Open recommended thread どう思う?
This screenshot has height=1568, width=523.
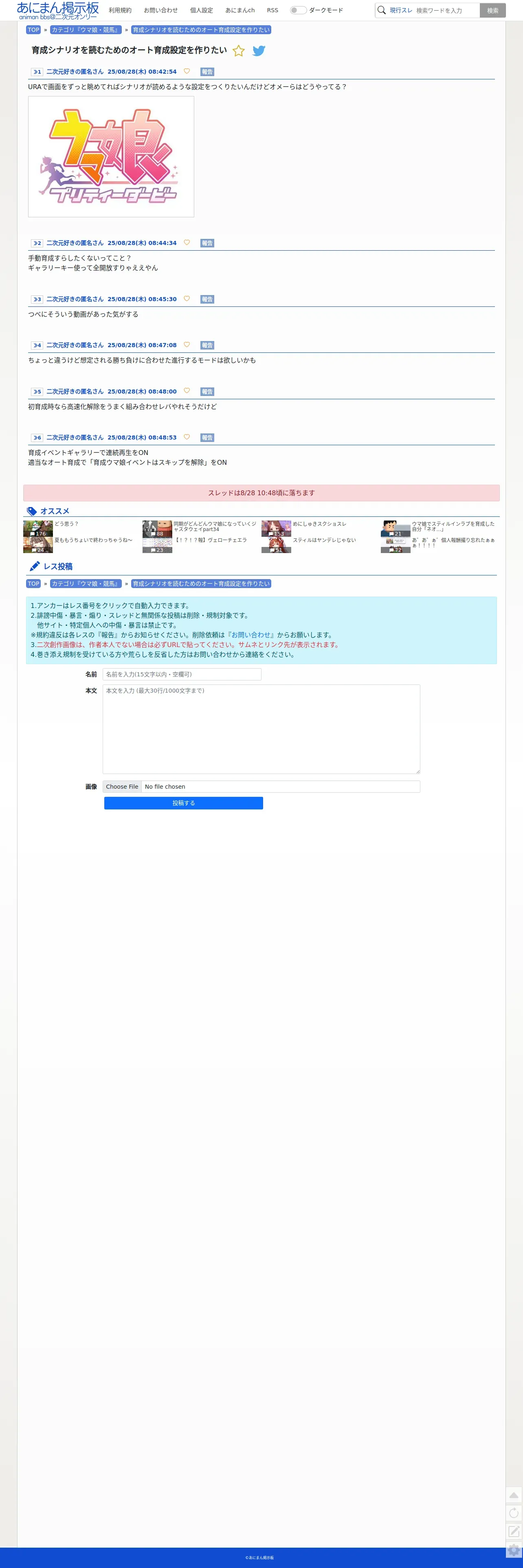(x=66, y=523)
